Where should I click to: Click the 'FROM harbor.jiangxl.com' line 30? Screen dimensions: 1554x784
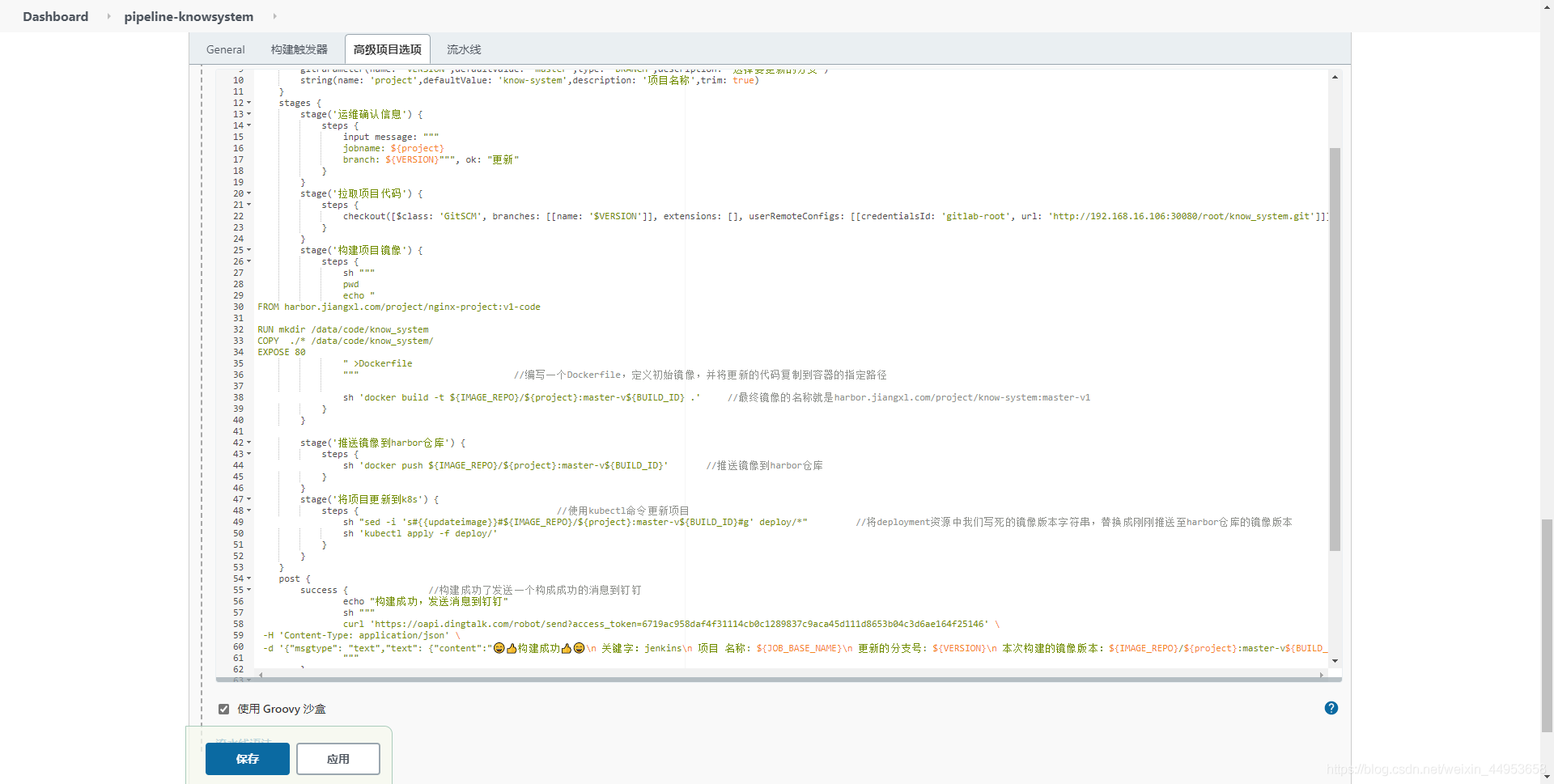(399, 307)
